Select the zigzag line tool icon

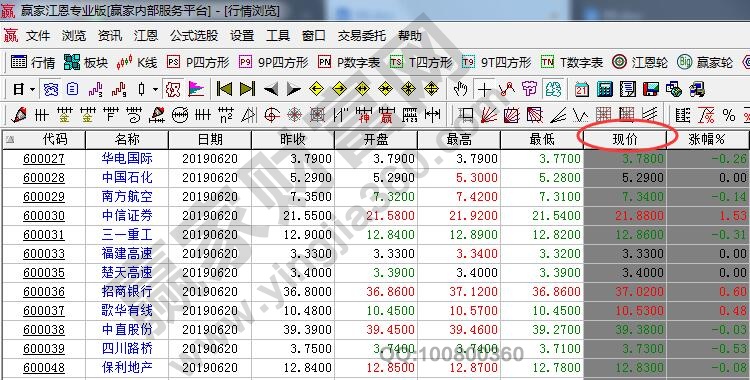pos(507,89)
